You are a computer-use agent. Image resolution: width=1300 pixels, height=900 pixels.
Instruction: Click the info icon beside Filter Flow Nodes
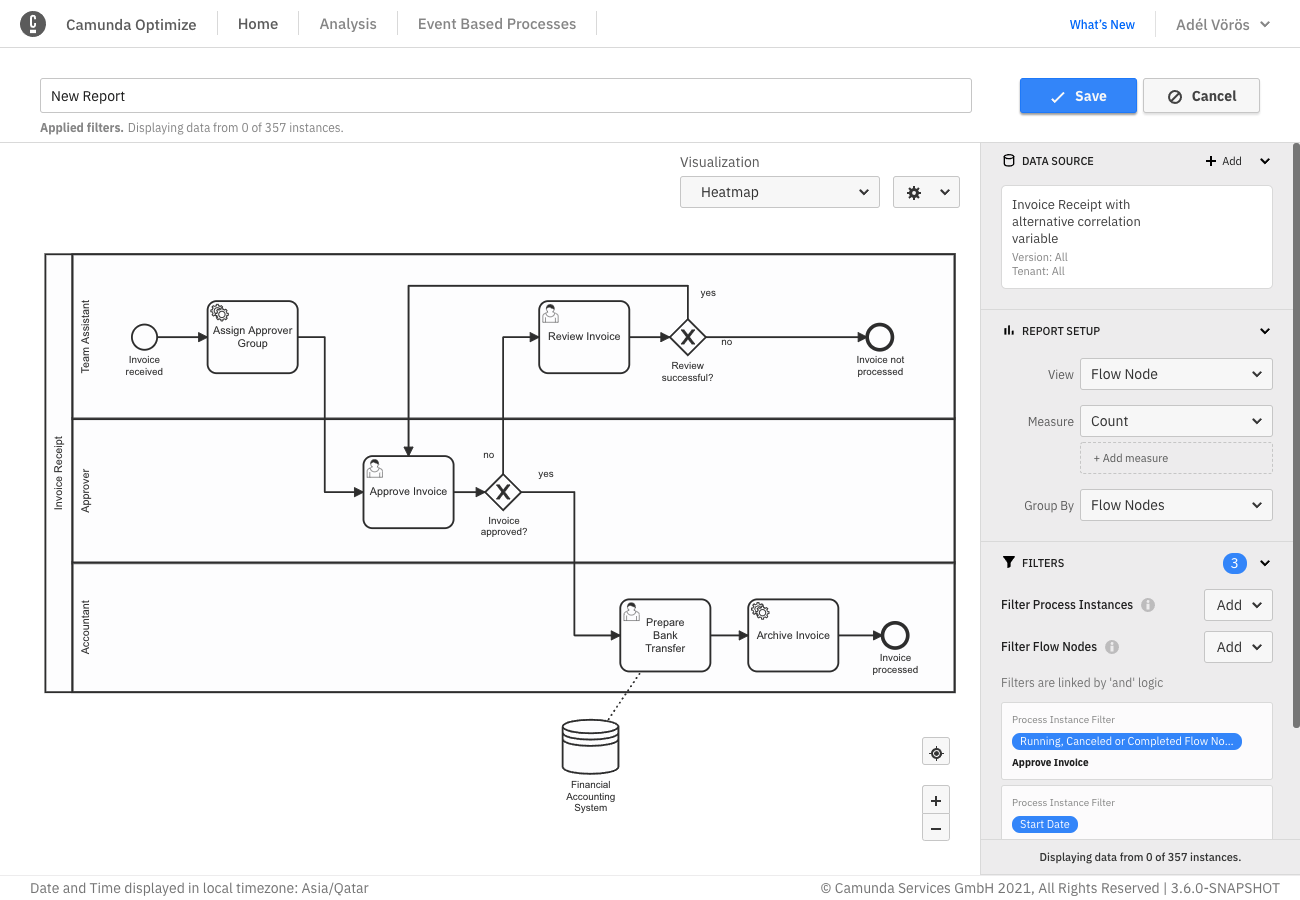[x=1112, y=646]
